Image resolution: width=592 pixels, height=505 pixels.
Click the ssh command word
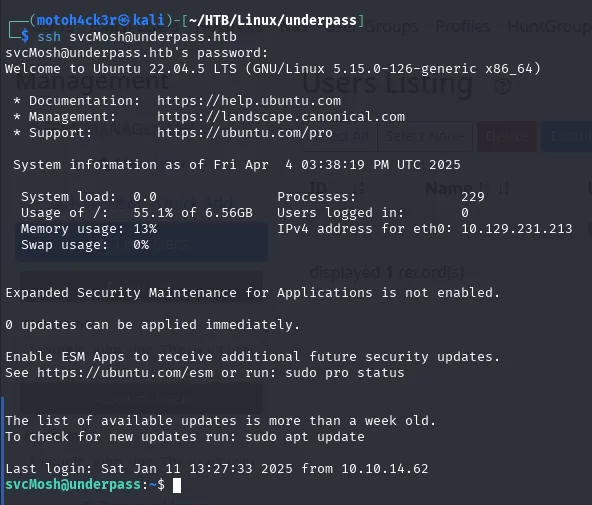coord(49,37)
